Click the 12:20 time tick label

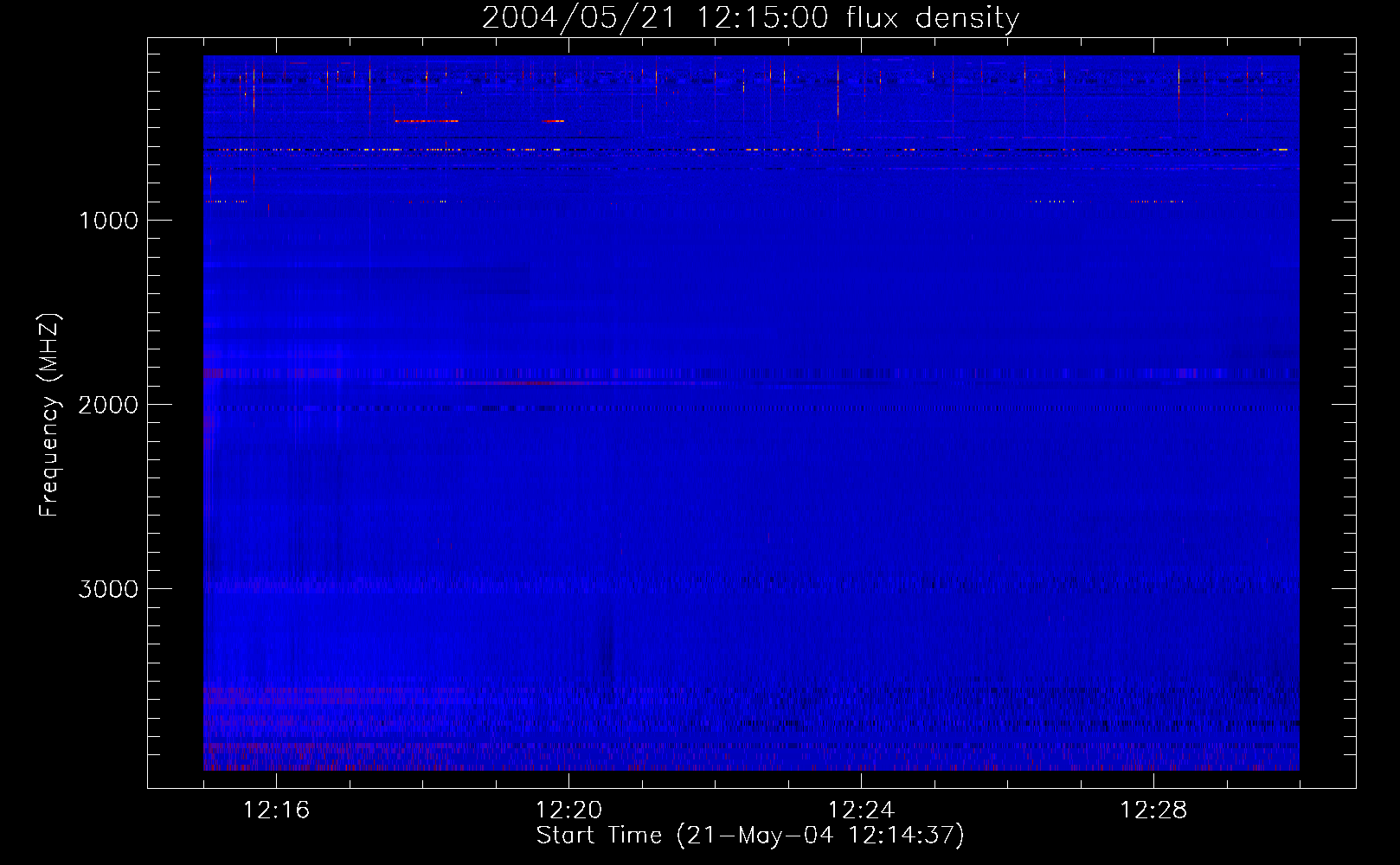pyautogui.click(x=568, y=811)
